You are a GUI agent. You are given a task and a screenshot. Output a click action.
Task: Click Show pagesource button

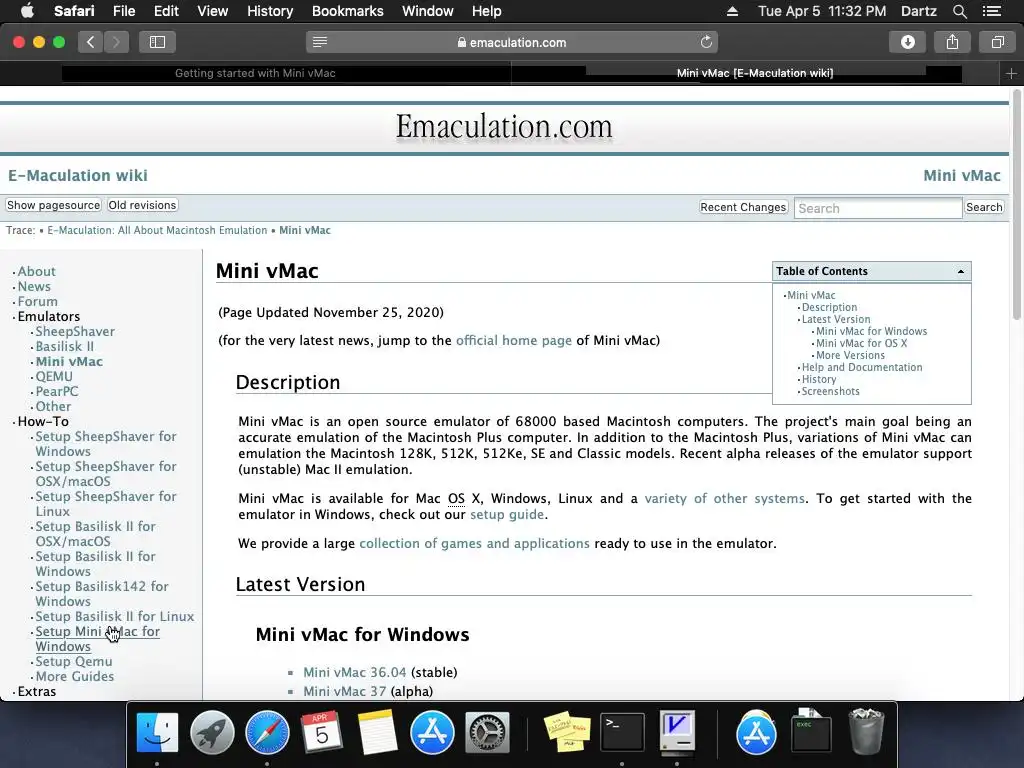coord(54,205)
